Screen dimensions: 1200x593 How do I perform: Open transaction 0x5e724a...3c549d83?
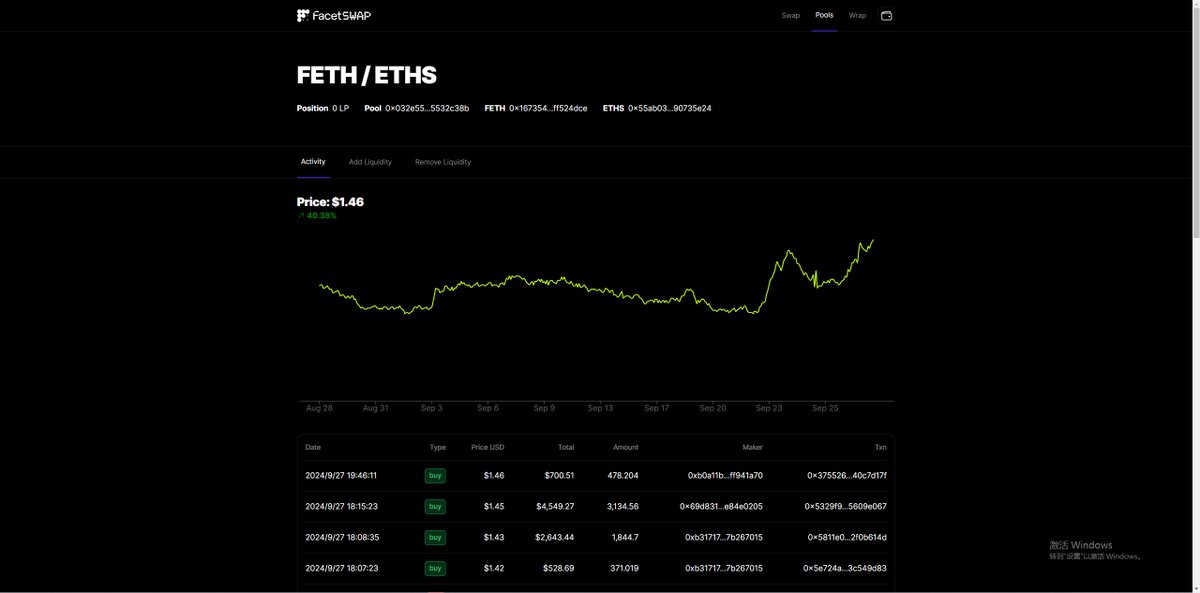tap(845, 568)
